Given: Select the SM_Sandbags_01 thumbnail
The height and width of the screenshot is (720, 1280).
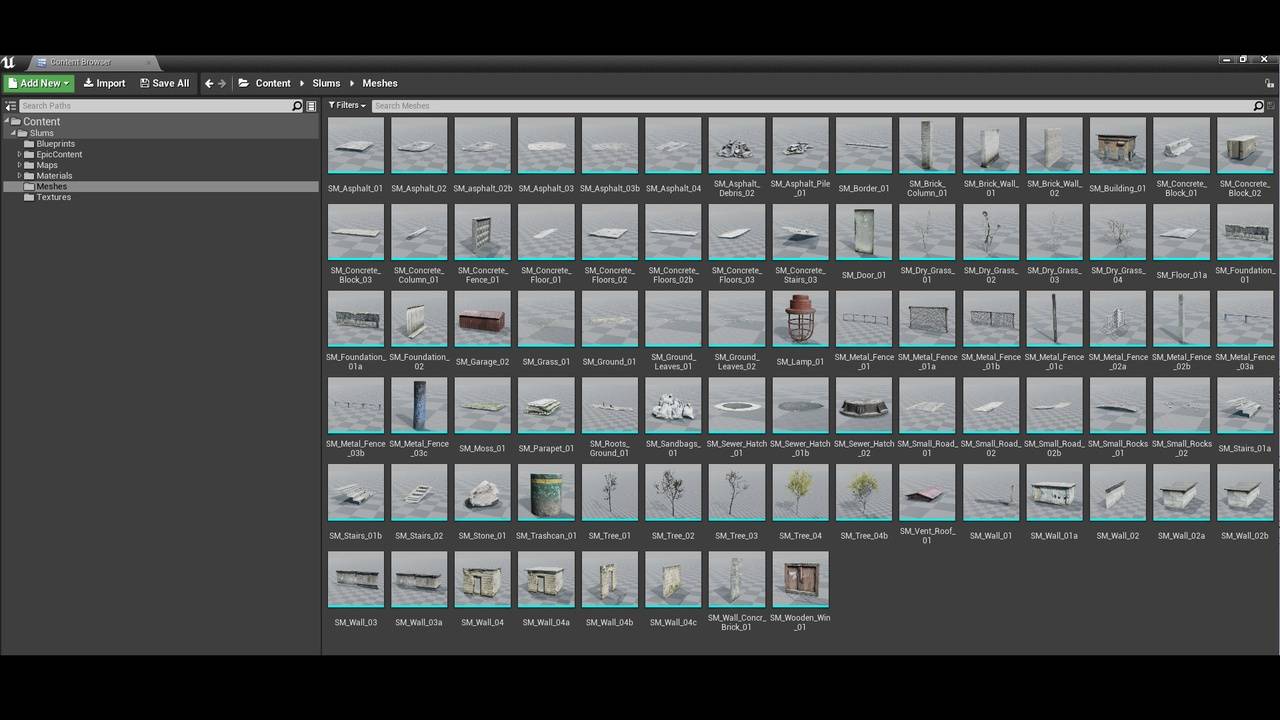Looking at the screenshot, I should point(673,407).
